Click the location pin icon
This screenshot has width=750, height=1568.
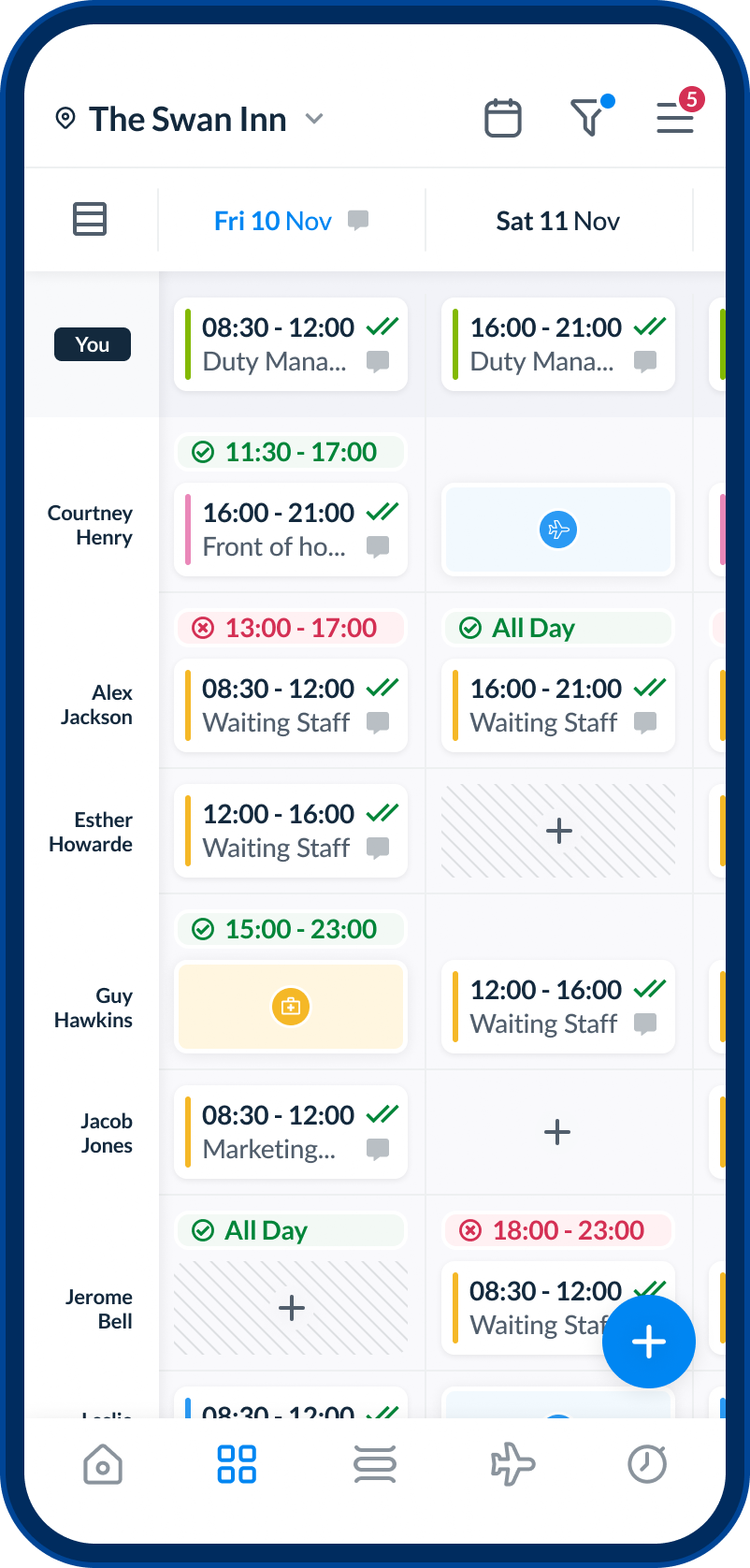pos(65,119)
